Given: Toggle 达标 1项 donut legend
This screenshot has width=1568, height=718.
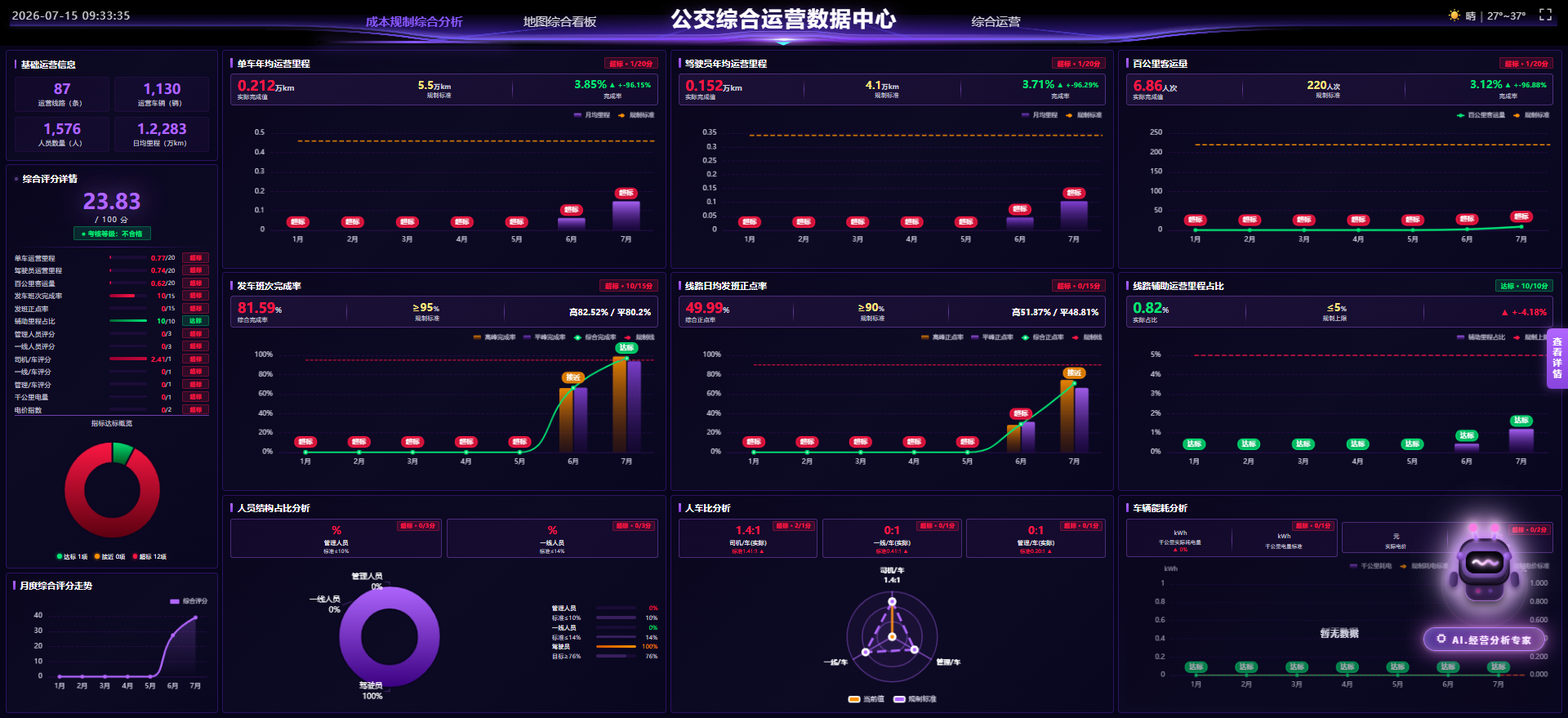Looking at the screenshot, I should (72, 557).
